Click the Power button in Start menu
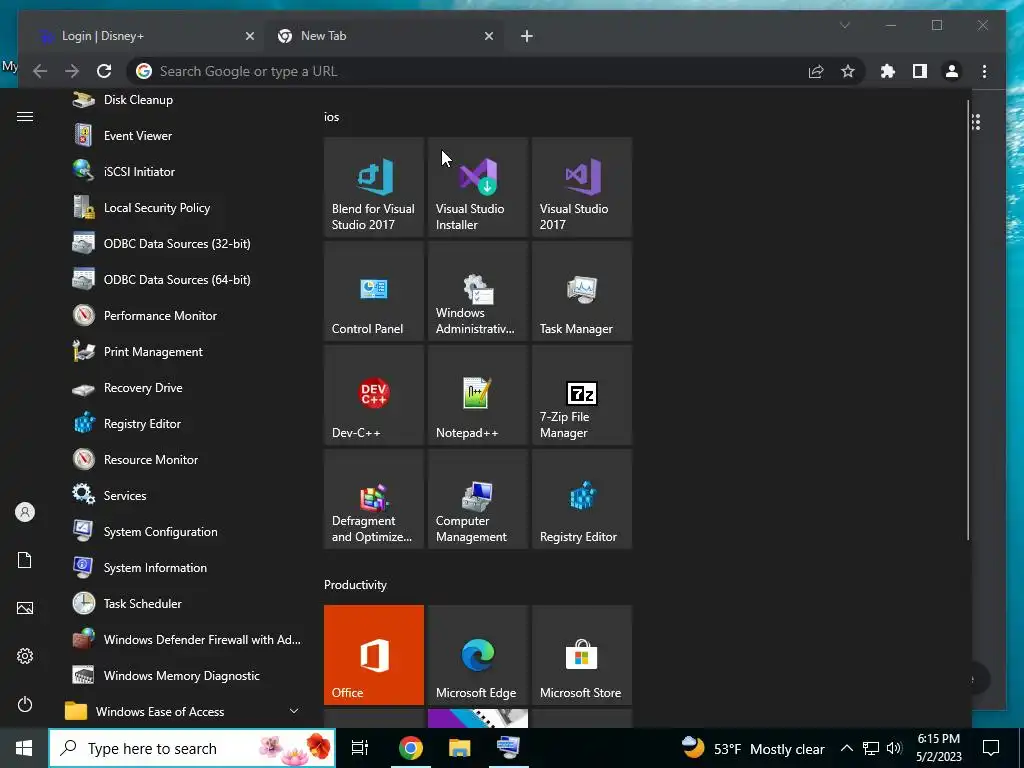The image size is (1024, 768). (x=25, y=705)
